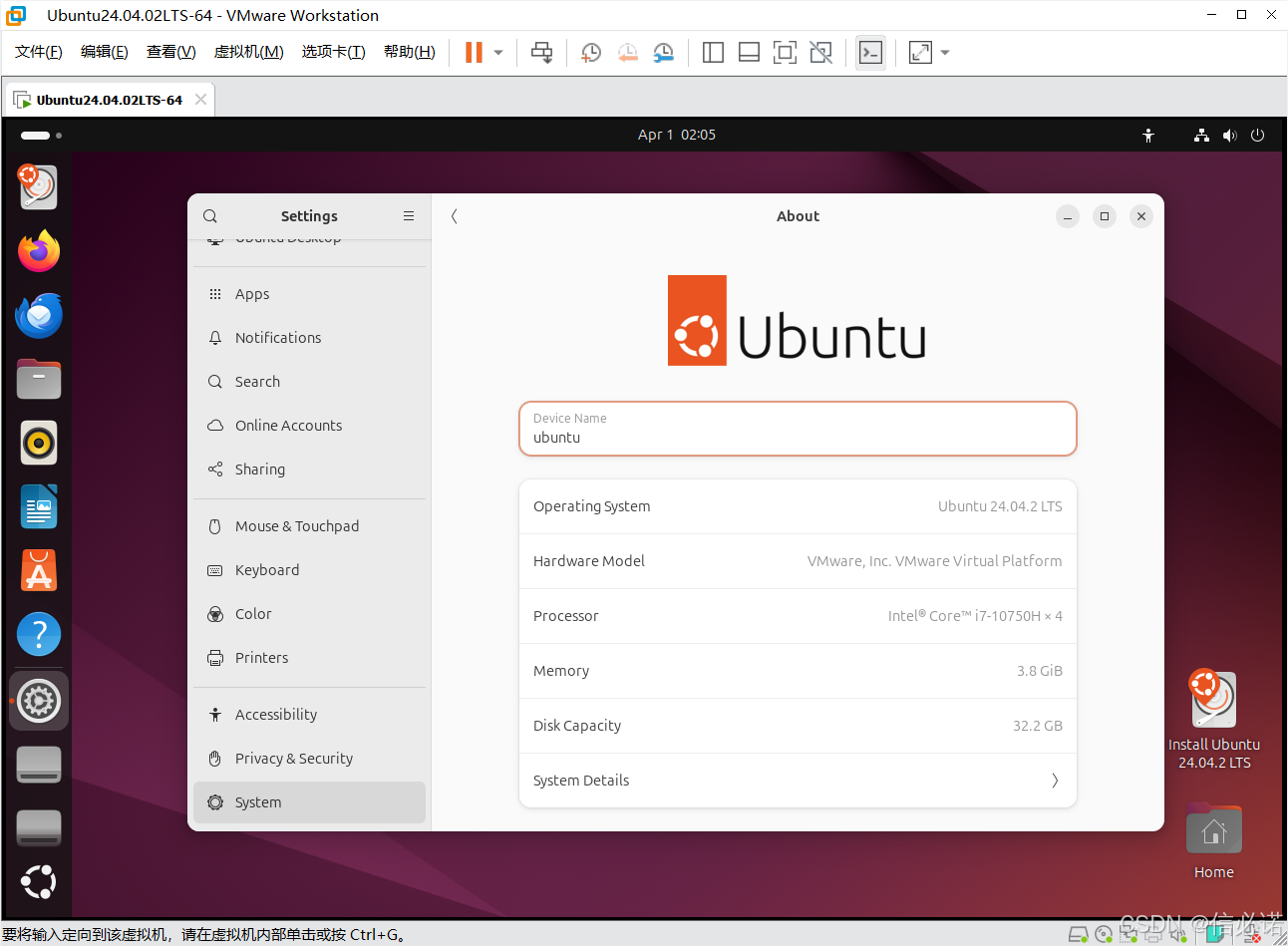The width and height of the screenshot is (1288, 946).
Task: Select Mouse & Touchpad in sidebar
Action: pos(310,526)
